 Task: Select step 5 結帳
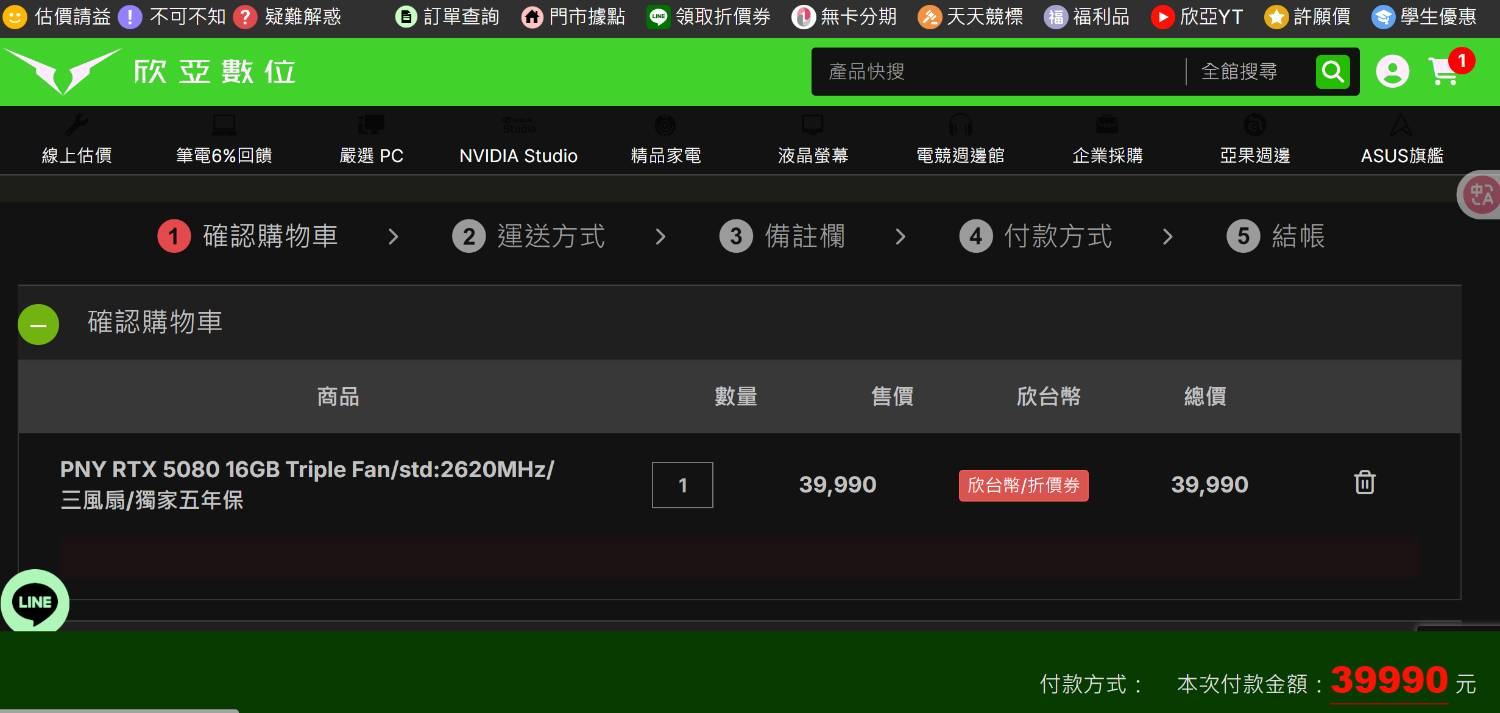[x=1276, y=236]
